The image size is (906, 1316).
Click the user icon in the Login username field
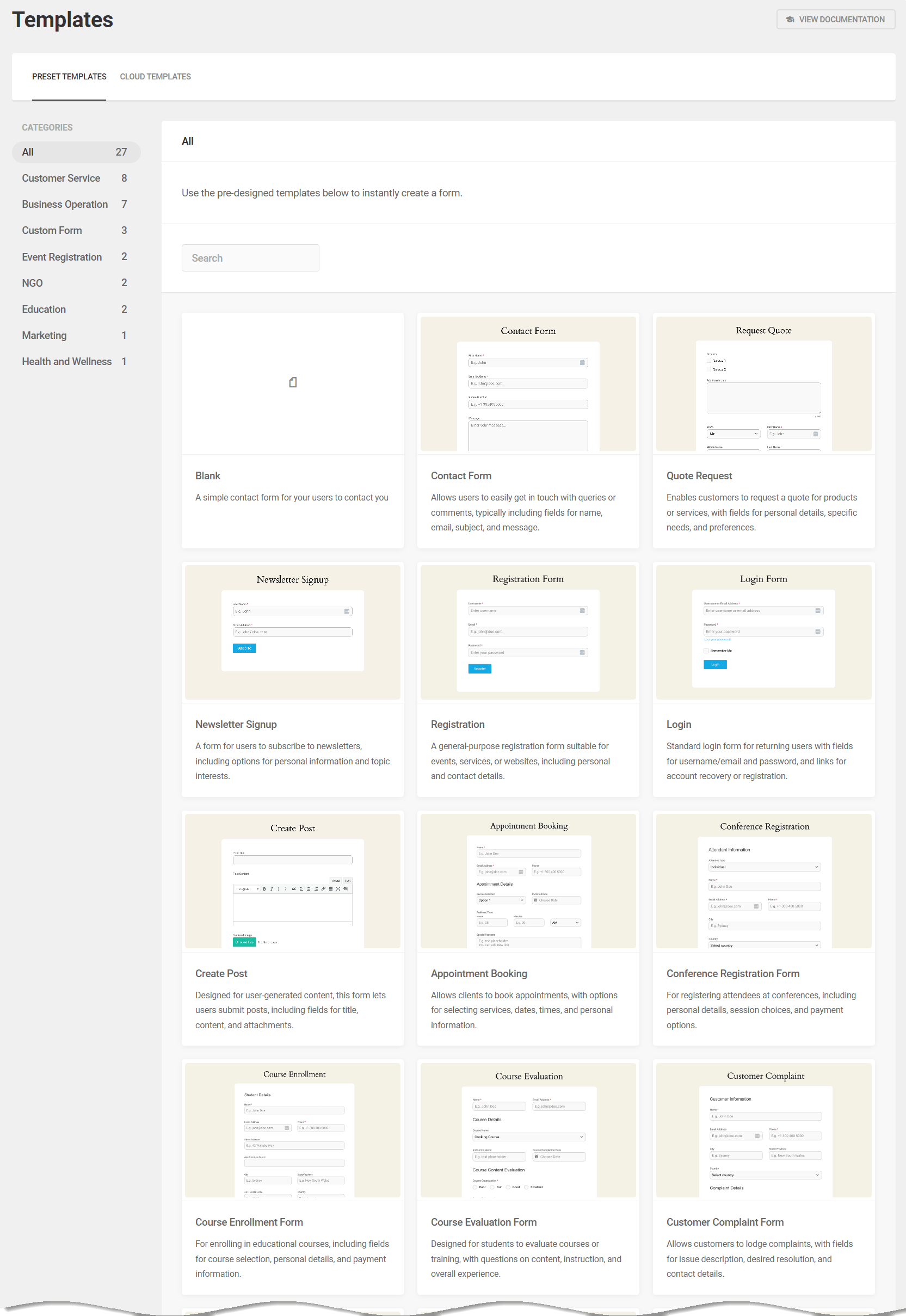[817, 610]
